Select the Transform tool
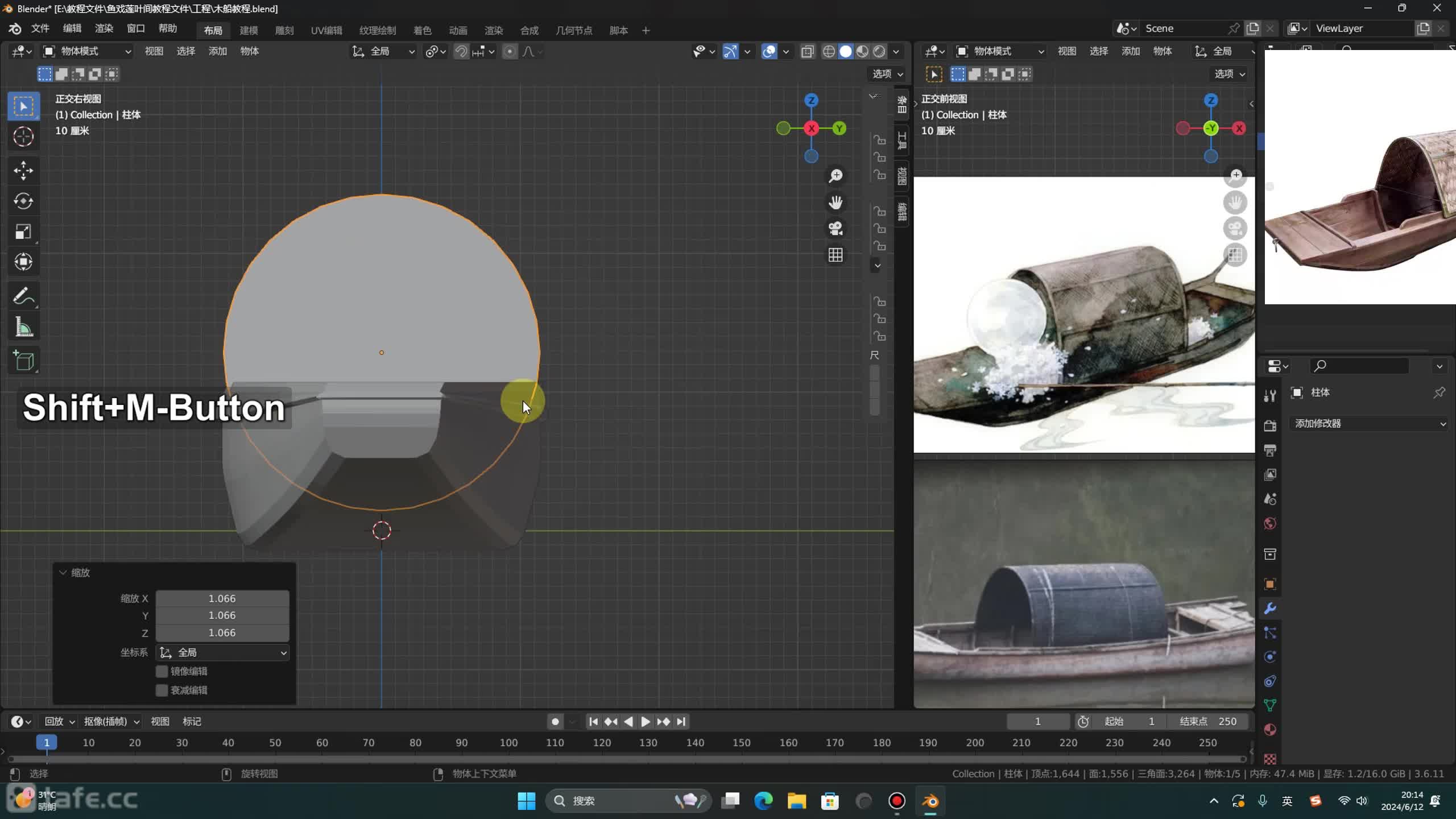Viewport: 1456px width, 819px height. click(x=23, y=262)
